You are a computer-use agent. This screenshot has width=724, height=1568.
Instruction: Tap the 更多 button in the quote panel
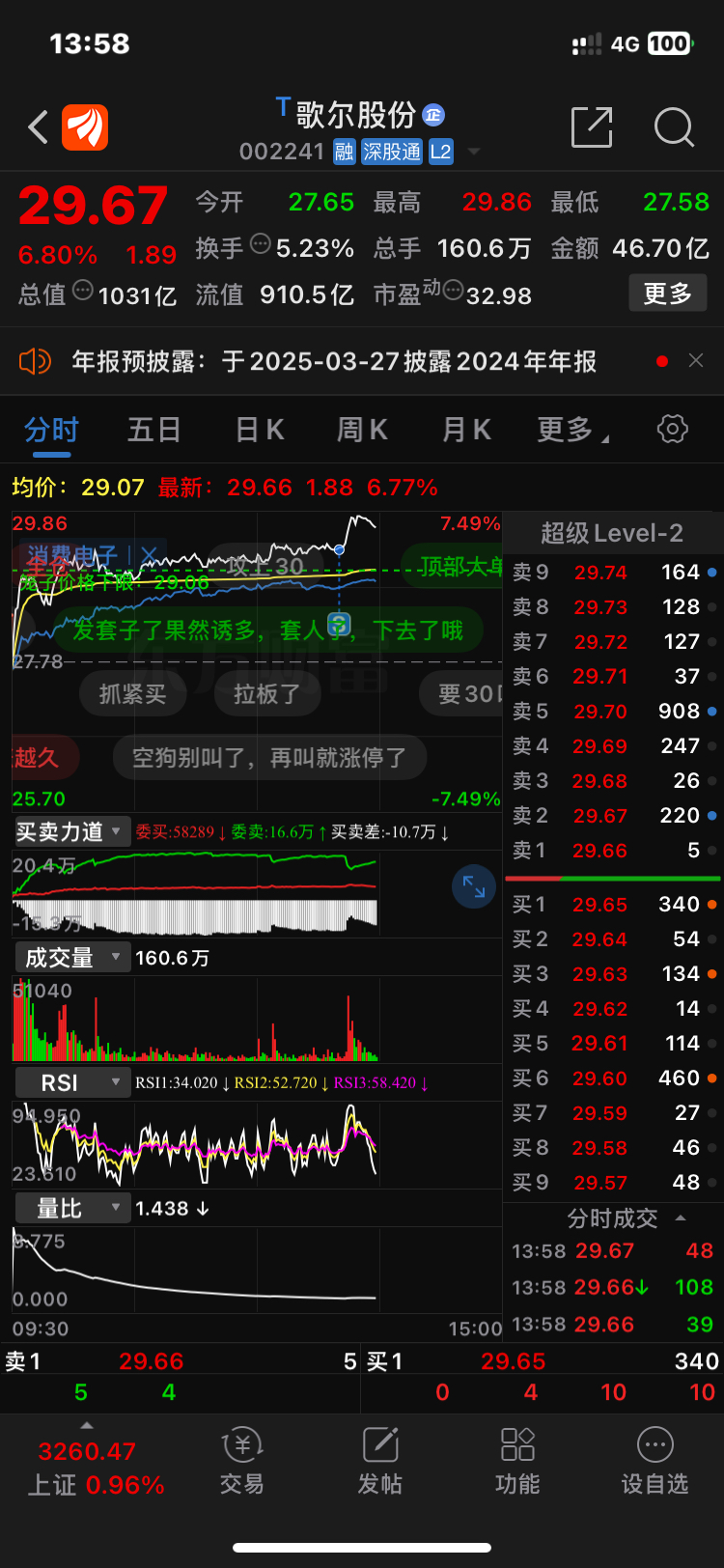(x=668, y=294)
